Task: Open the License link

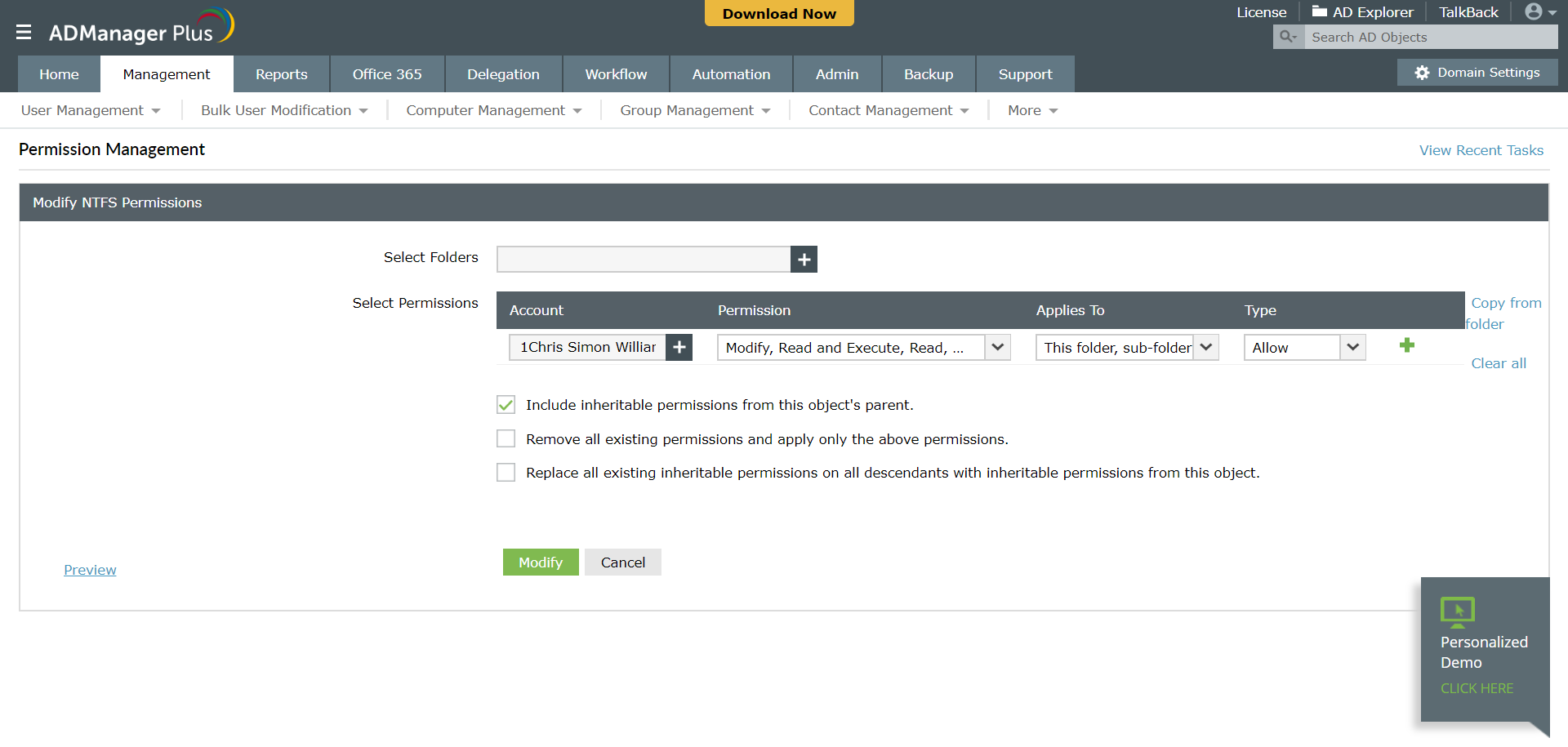Action: [1261, 12]
